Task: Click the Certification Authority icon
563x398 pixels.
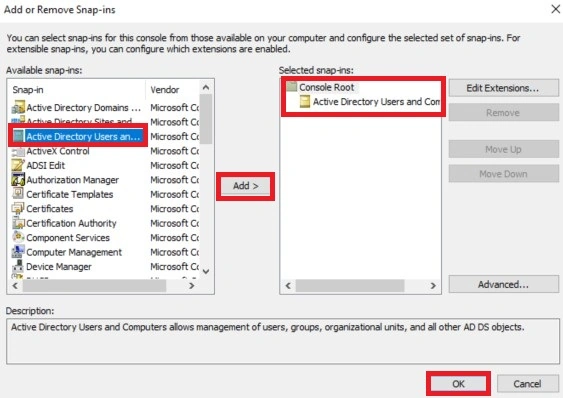Action: (x=18, y=223)
